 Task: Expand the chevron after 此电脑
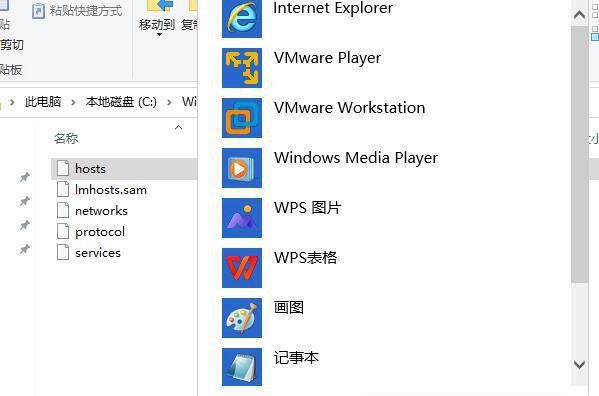point(73,102)
